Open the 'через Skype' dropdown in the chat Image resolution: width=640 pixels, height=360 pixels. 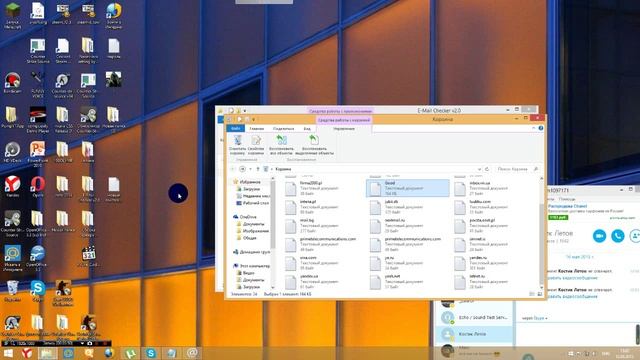pos(535,318)
